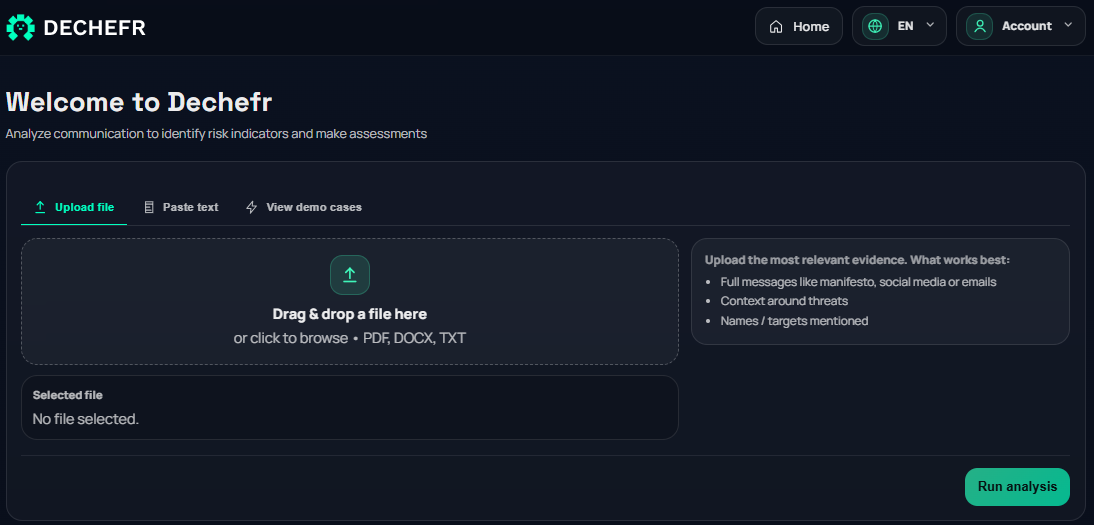
Task: Click 'Drag & drop a file here' text
Action: pyautogui.click(x=350, y=314)
